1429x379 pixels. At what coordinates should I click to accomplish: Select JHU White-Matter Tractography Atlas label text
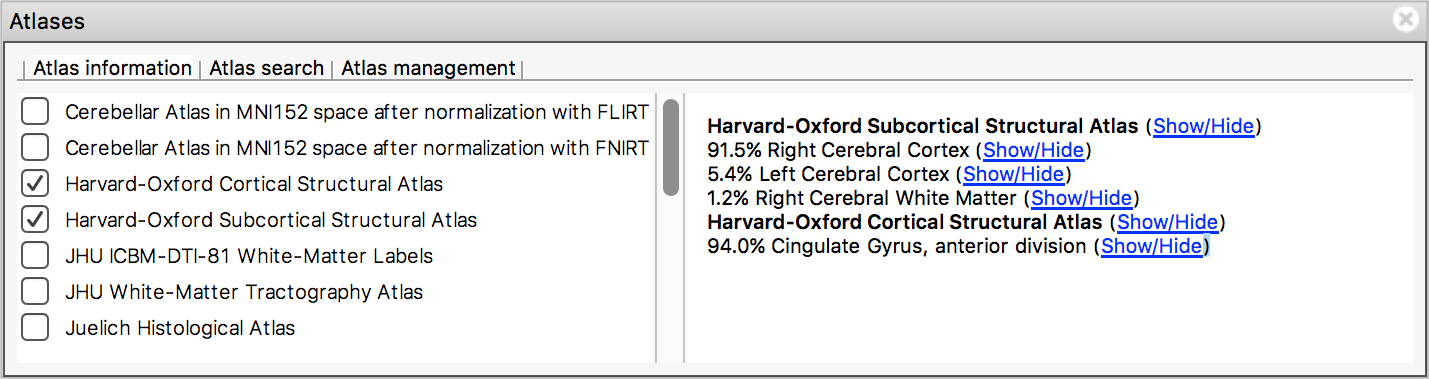coord(244,292)
